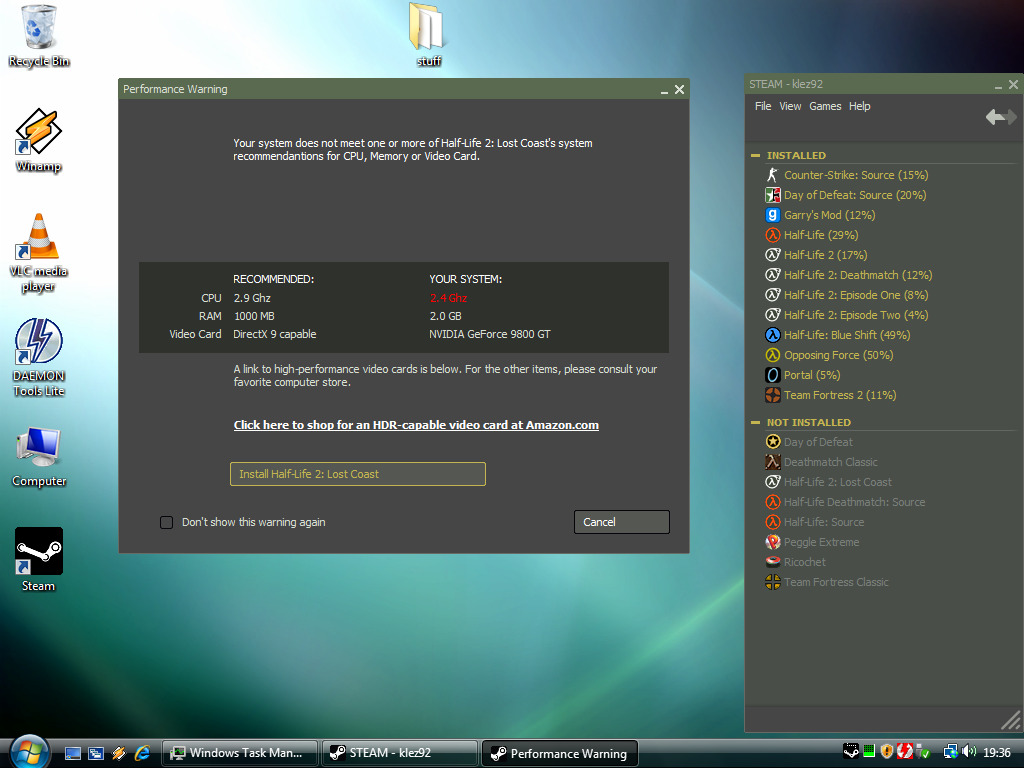Screen dimensions: 1024x768
Task: Open the Amazon HDR video card link
Action: pyautogui.click(x=416, y=425)
